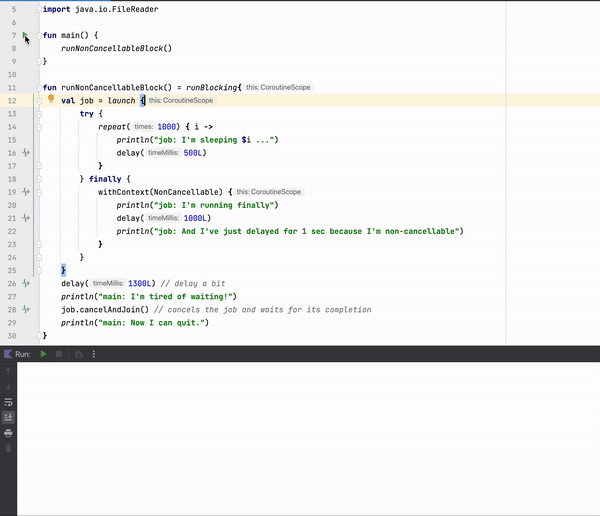Screen dimensions: 600x516
Task: Click the suspend call gutter icon on line 19
Action: point(25,191)
